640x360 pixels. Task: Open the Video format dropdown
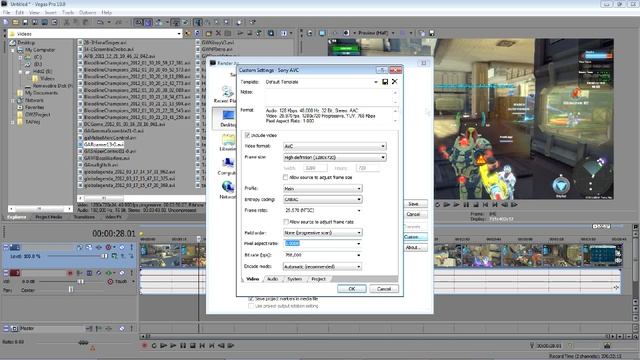coord(383,146)
